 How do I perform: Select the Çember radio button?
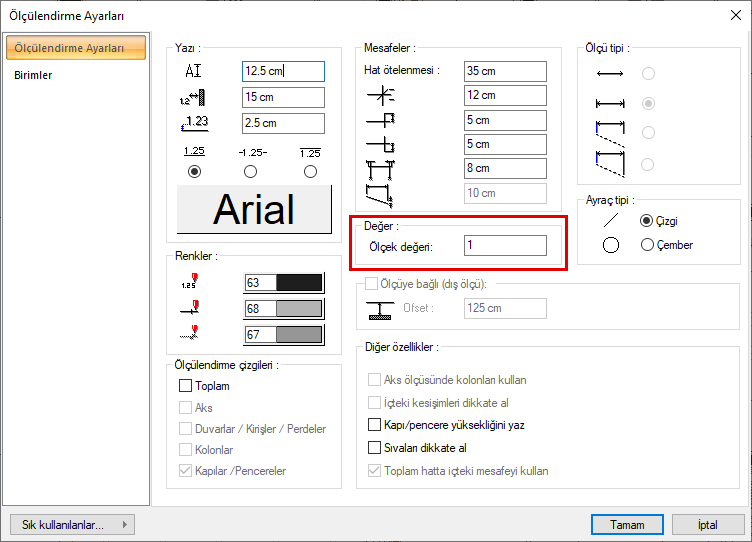[x=647, y=245]
